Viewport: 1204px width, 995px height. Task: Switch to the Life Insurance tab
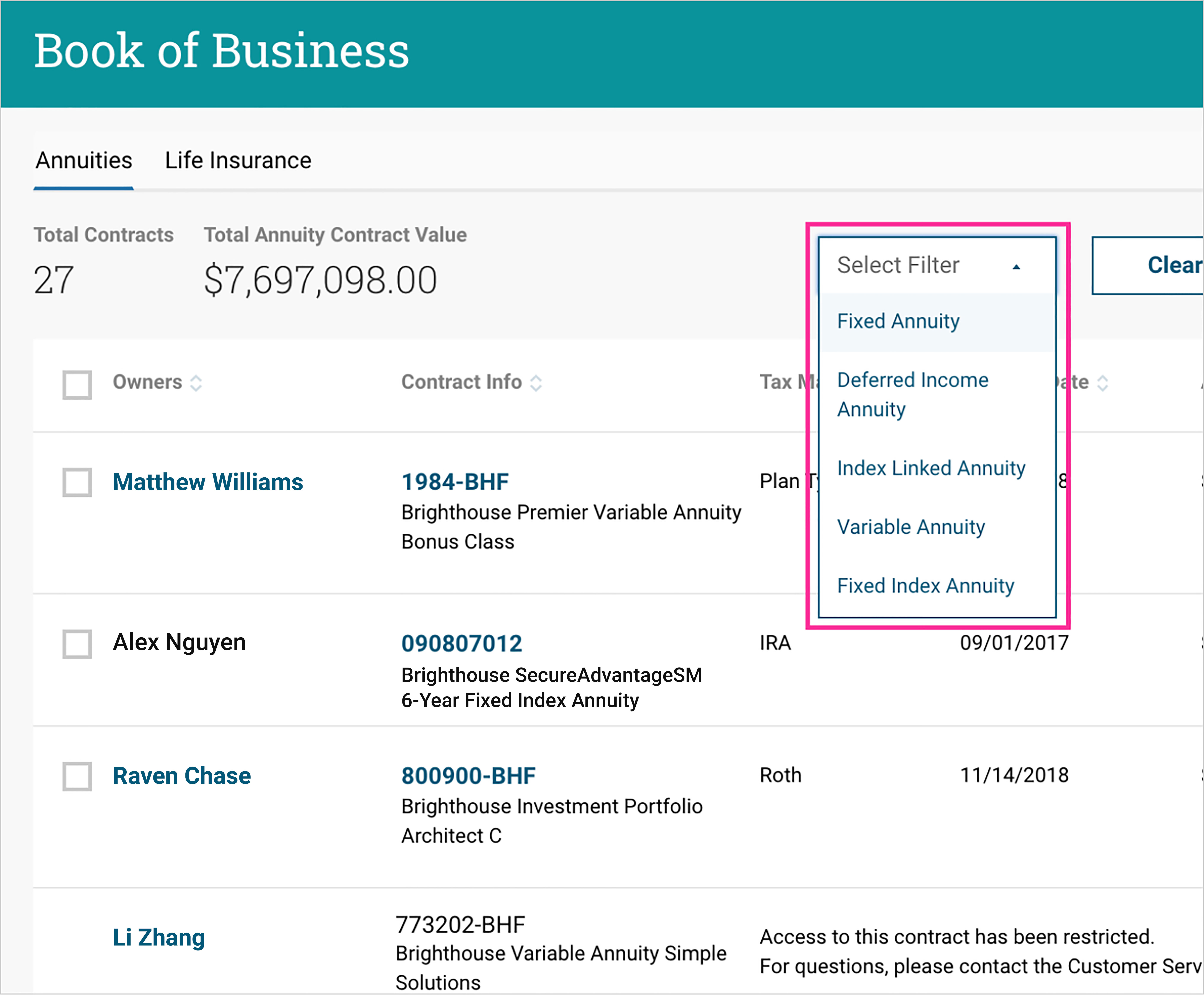point(238,161)
